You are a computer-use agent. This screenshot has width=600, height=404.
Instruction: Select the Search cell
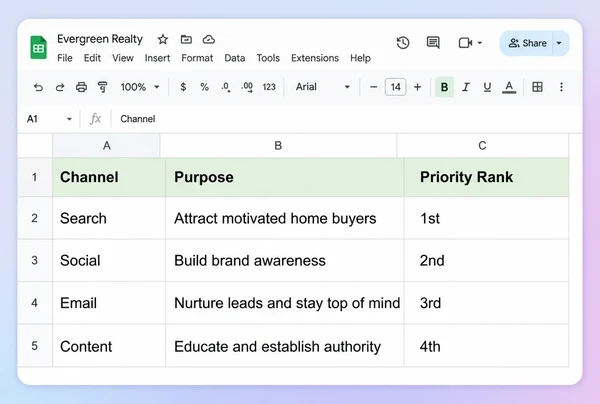click(x=109, y=218)
